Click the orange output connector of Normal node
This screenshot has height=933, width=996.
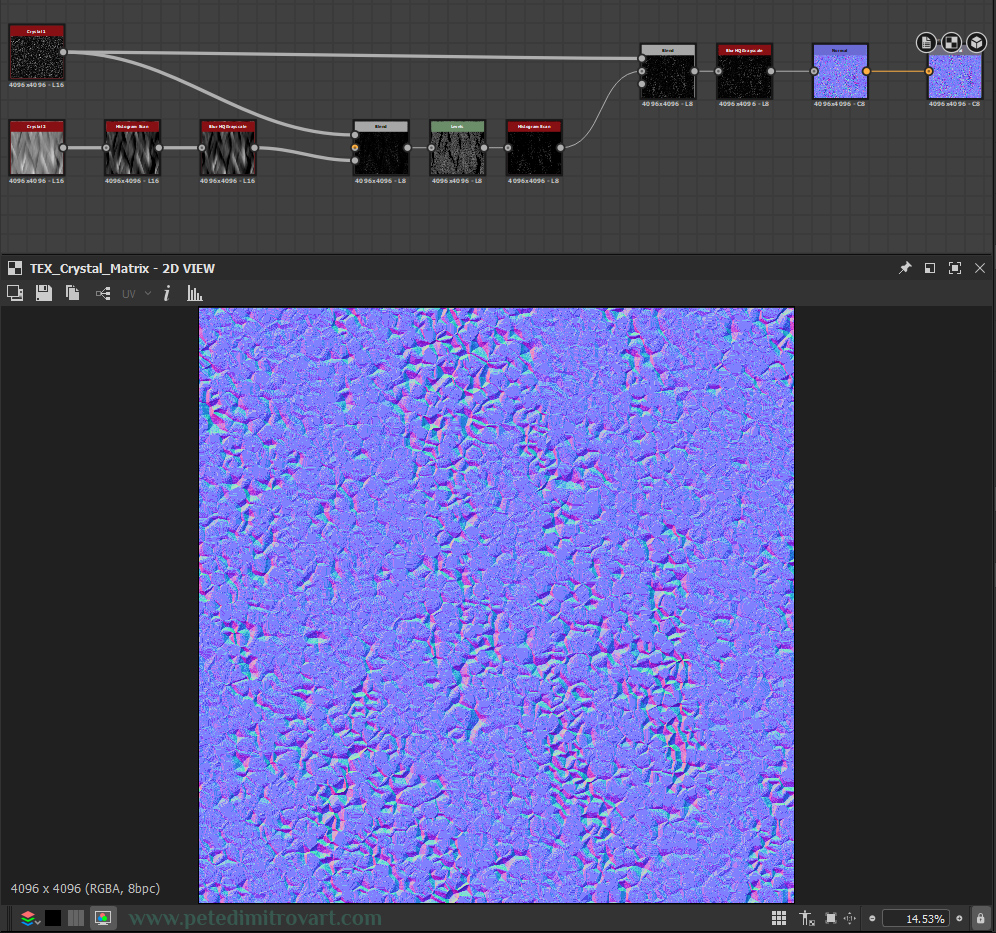pyautogui.click(x=866, y=72)
